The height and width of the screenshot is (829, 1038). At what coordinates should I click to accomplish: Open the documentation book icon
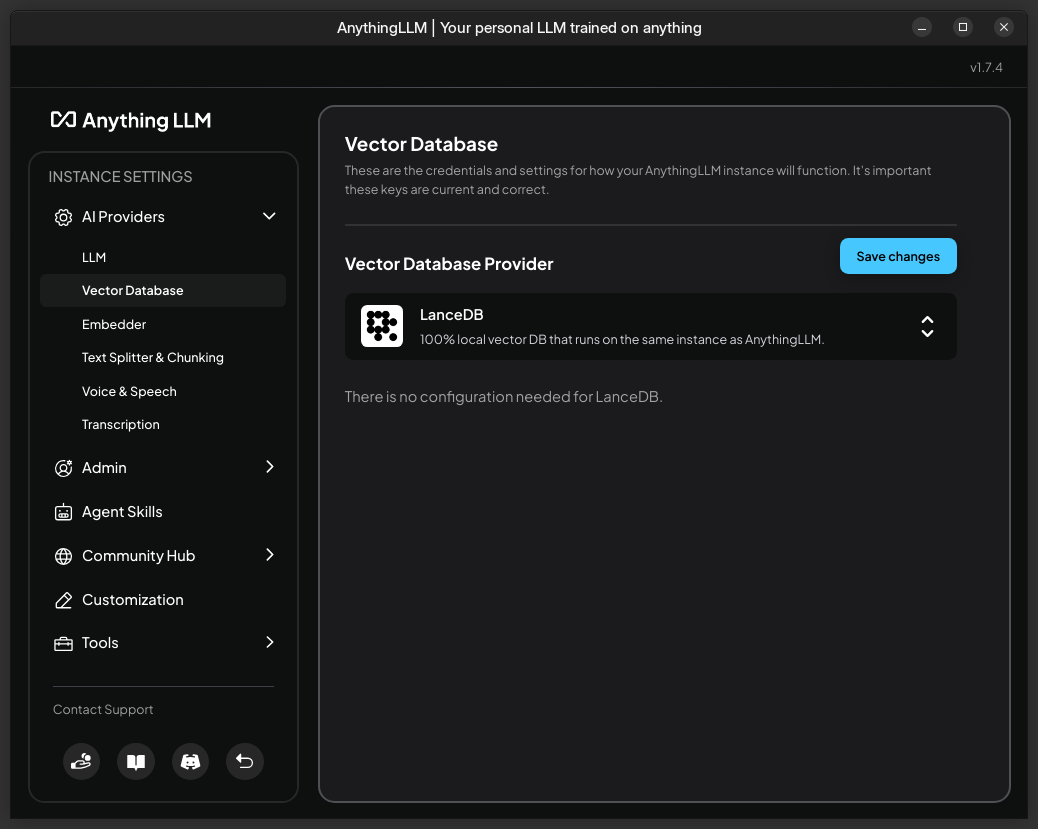(136, 762)
